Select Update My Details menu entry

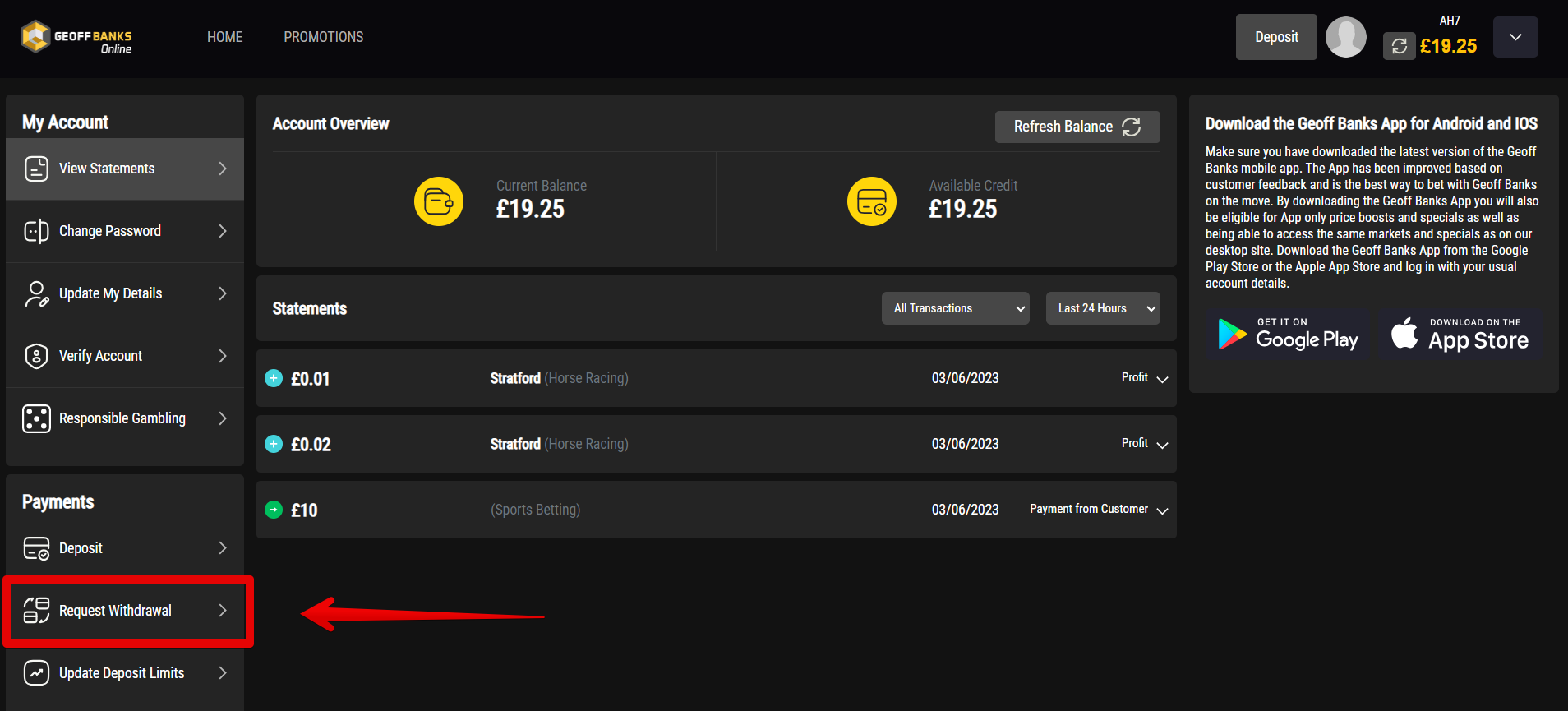[x=125, y=293]
